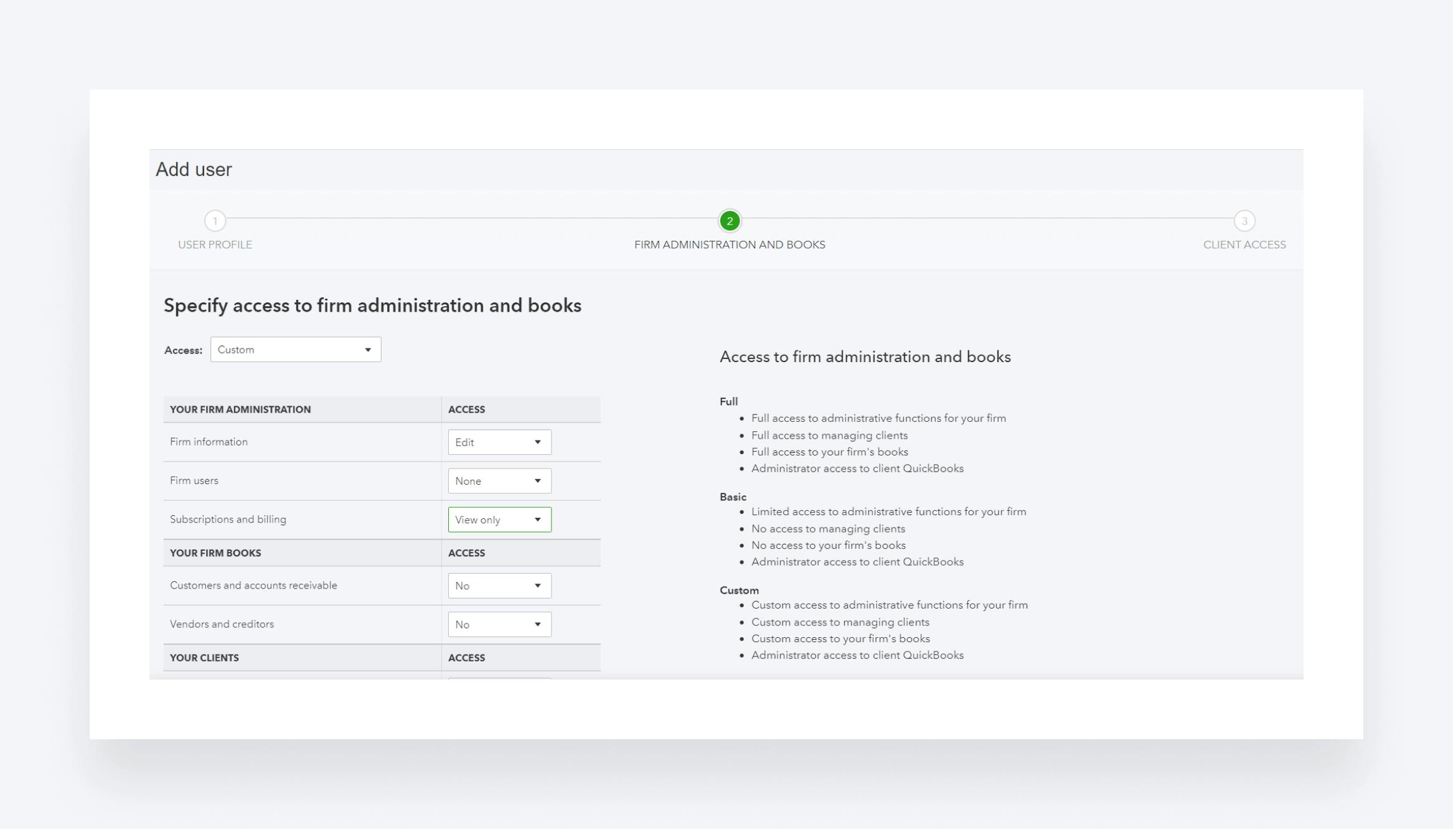Click YOUR CLIENTS section header

204,658
